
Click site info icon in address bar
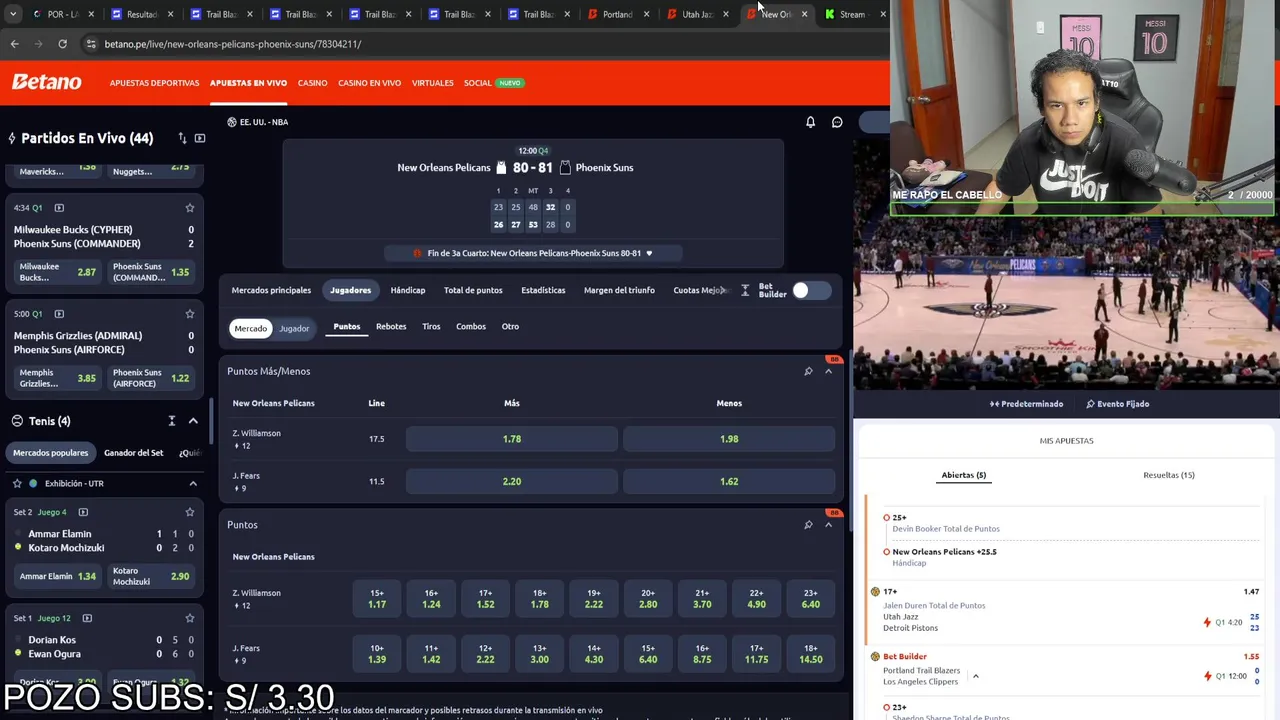pos(91,44)
